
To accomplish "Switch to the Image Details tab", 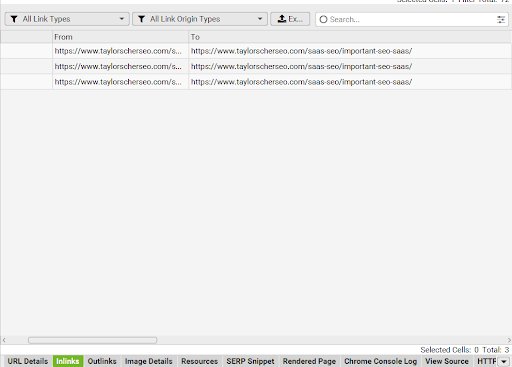I will click(149, 361).
